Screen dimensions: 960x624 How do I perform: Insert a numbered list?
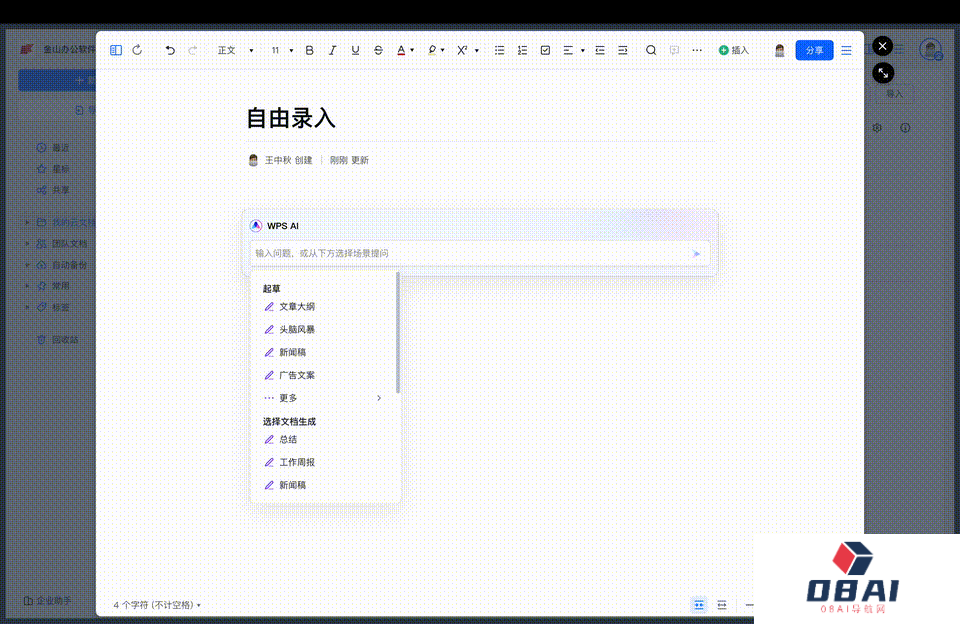click(x=522, y=50)
